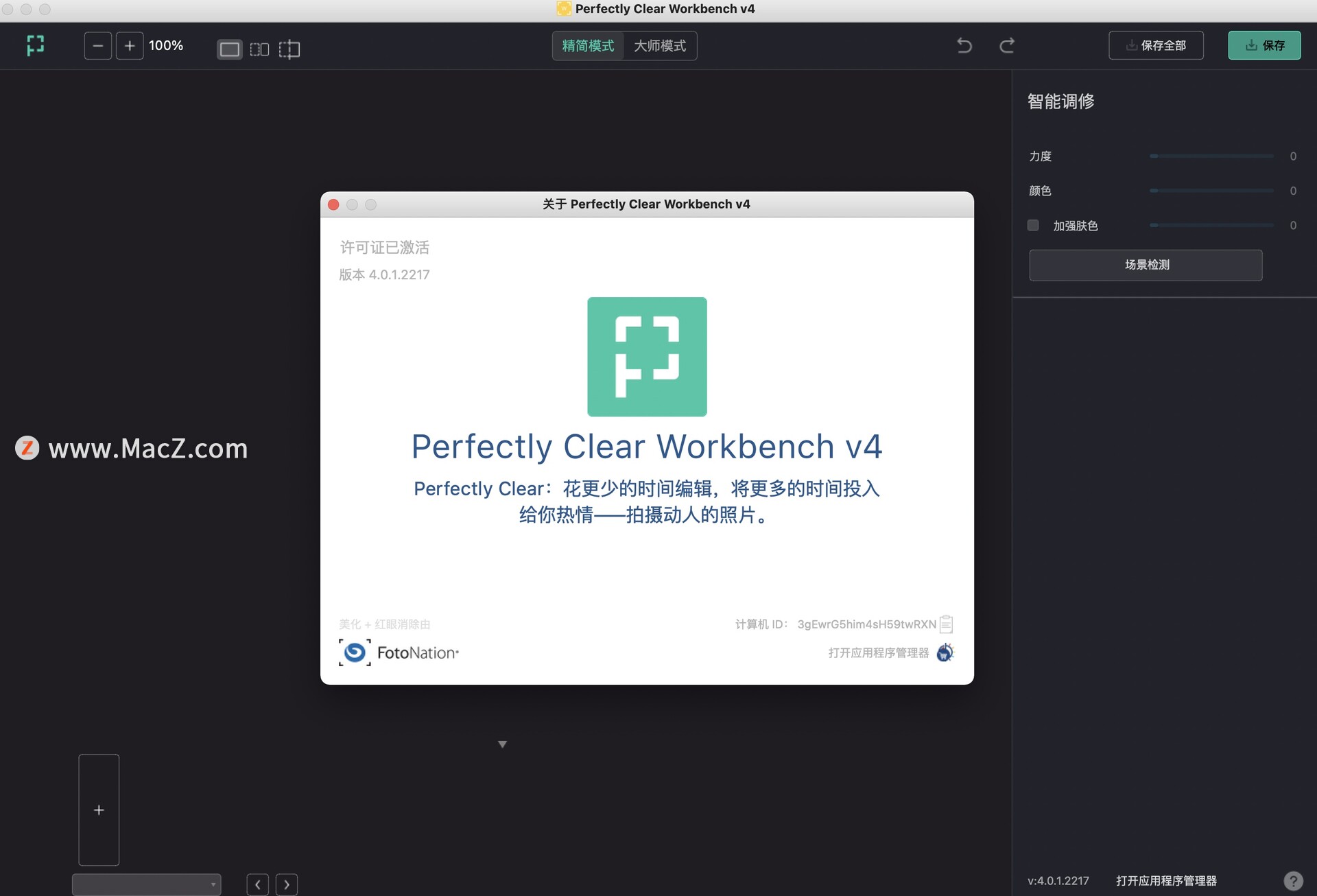The image size is (1317, 896).
Task: Click the app manager icon in About dialog
Action: click(x=945, y=652)
